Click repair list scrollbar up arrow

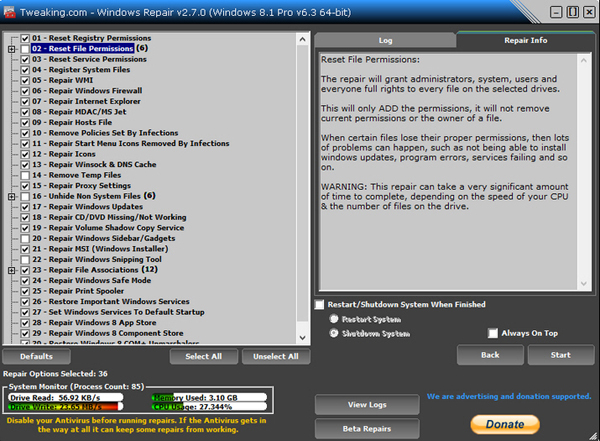[302, 39]
